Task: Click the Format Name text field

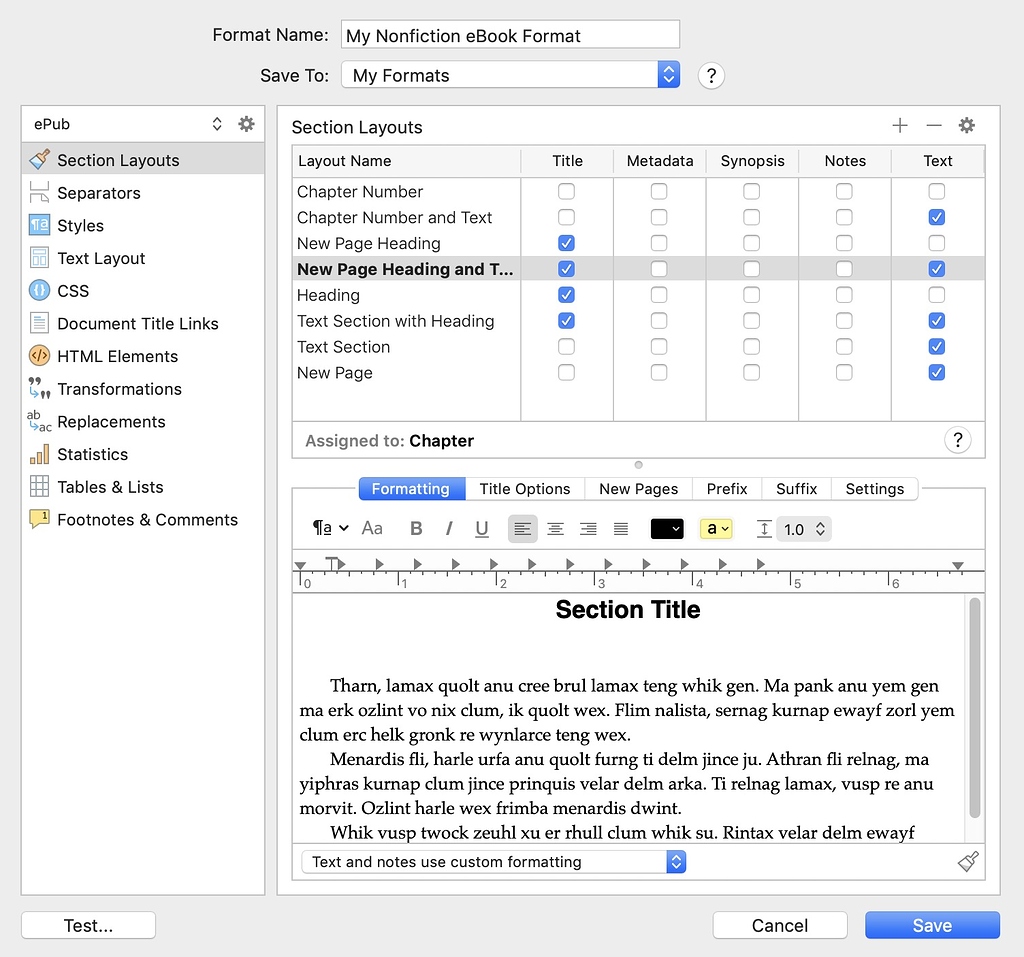Action: point(510,34)
